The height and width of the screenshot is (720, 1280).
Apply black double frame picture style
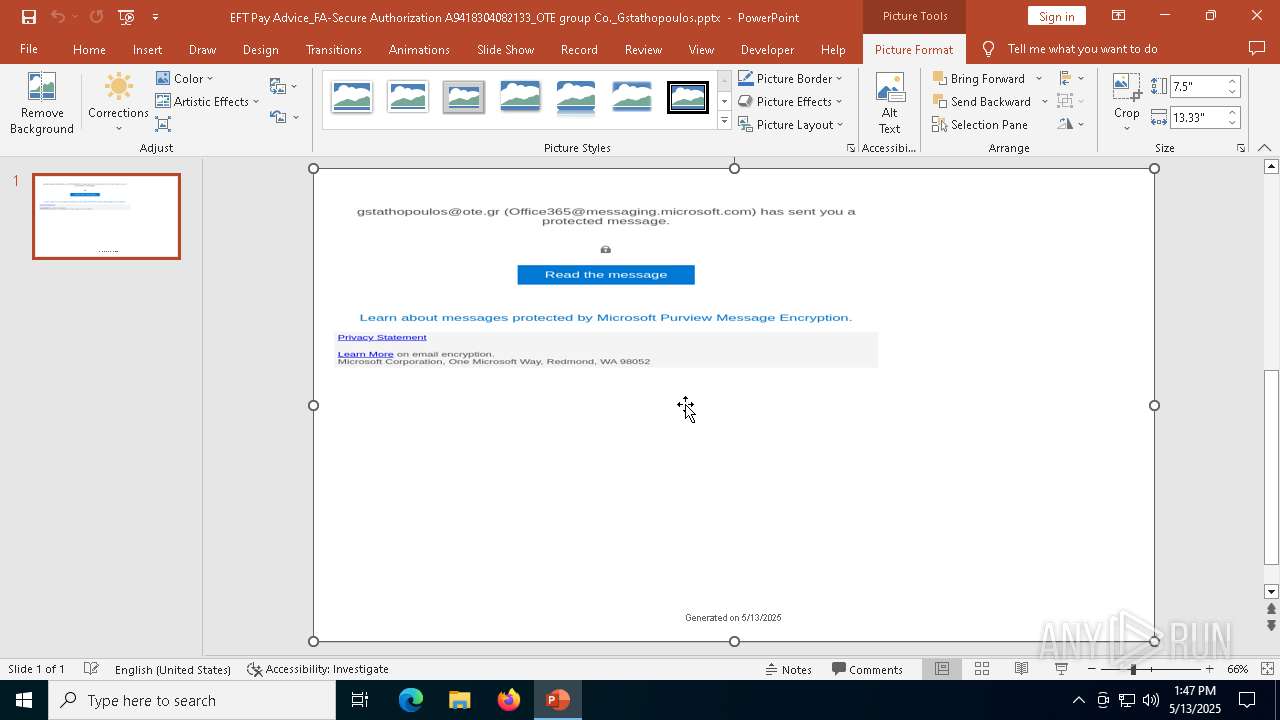coord(688,97)
